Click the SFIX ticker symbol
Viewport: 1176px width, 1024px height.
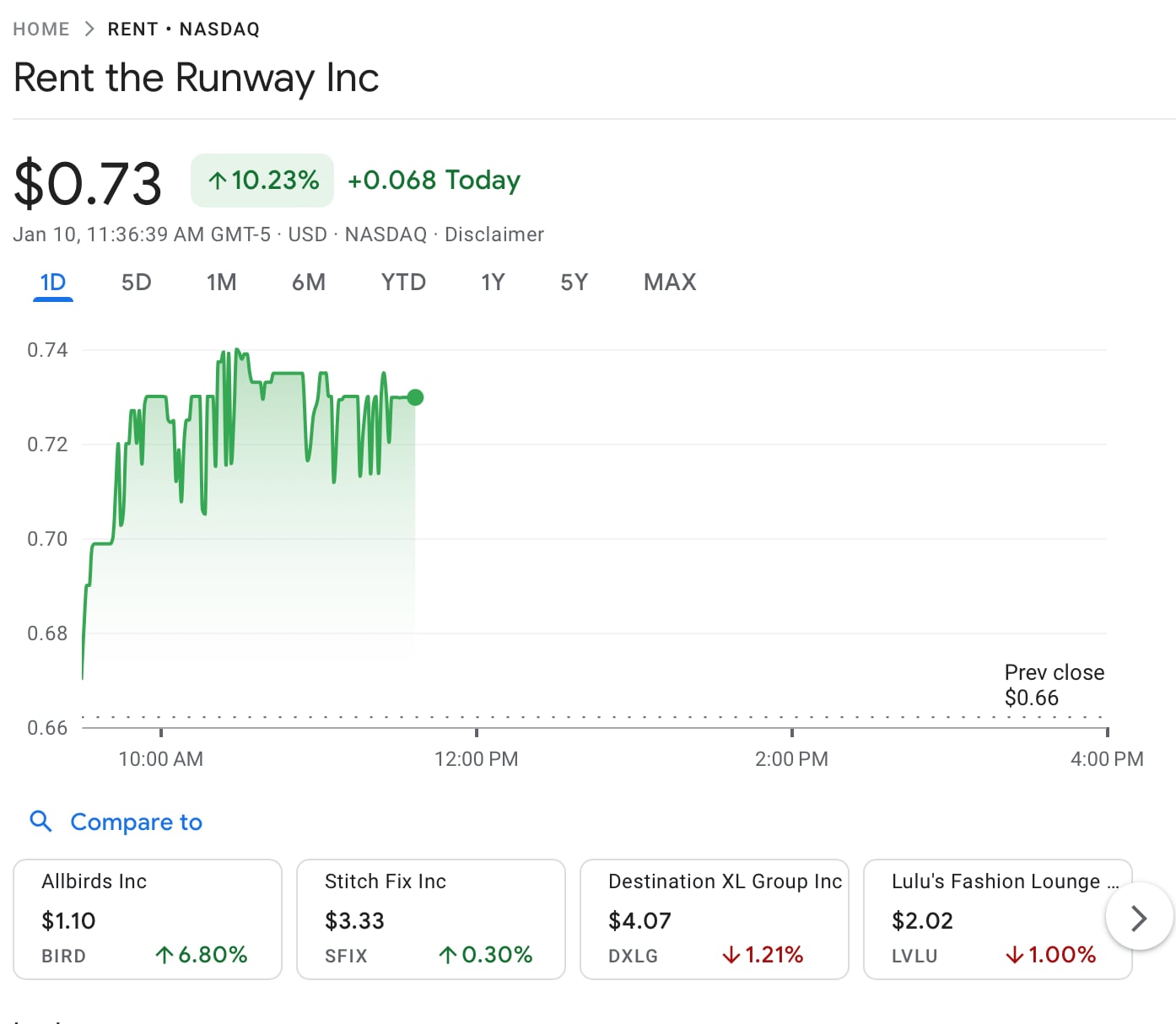pos(346,956)
